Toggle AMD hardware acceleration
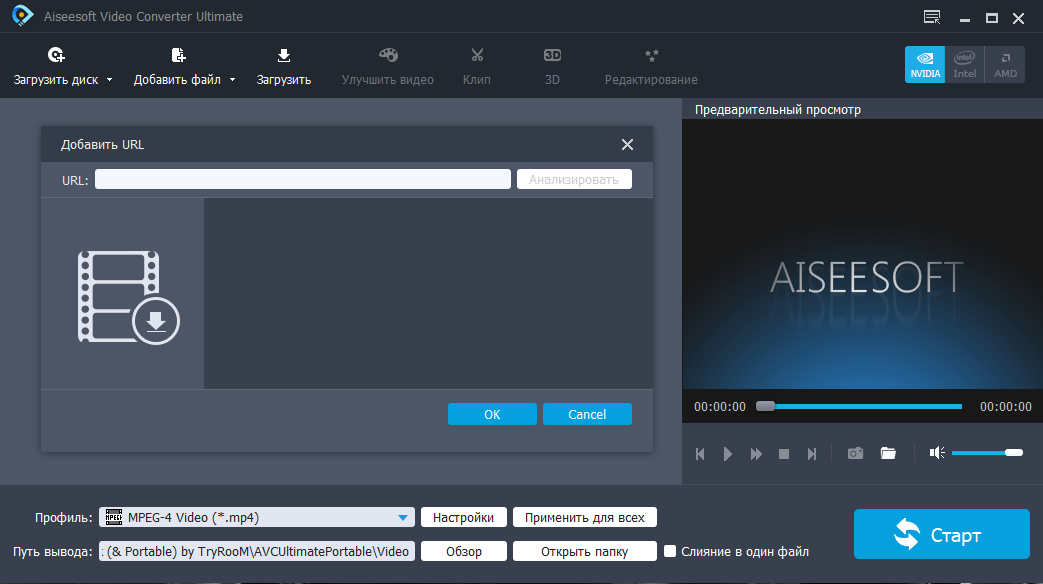Screen dimensions: 1043x584 point(1005,65)
